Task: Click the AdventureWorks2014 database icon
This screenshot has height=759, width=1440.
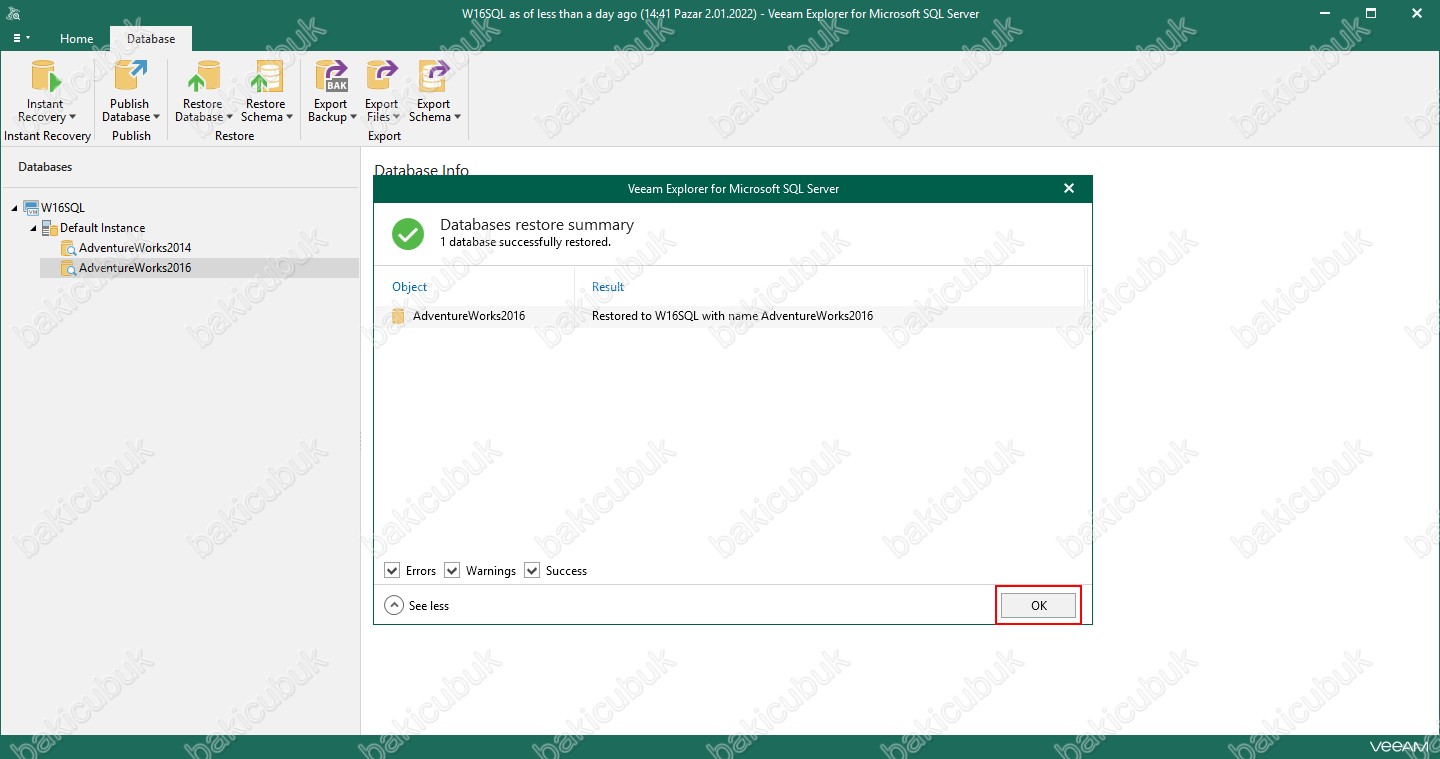Action: (69, 248)
